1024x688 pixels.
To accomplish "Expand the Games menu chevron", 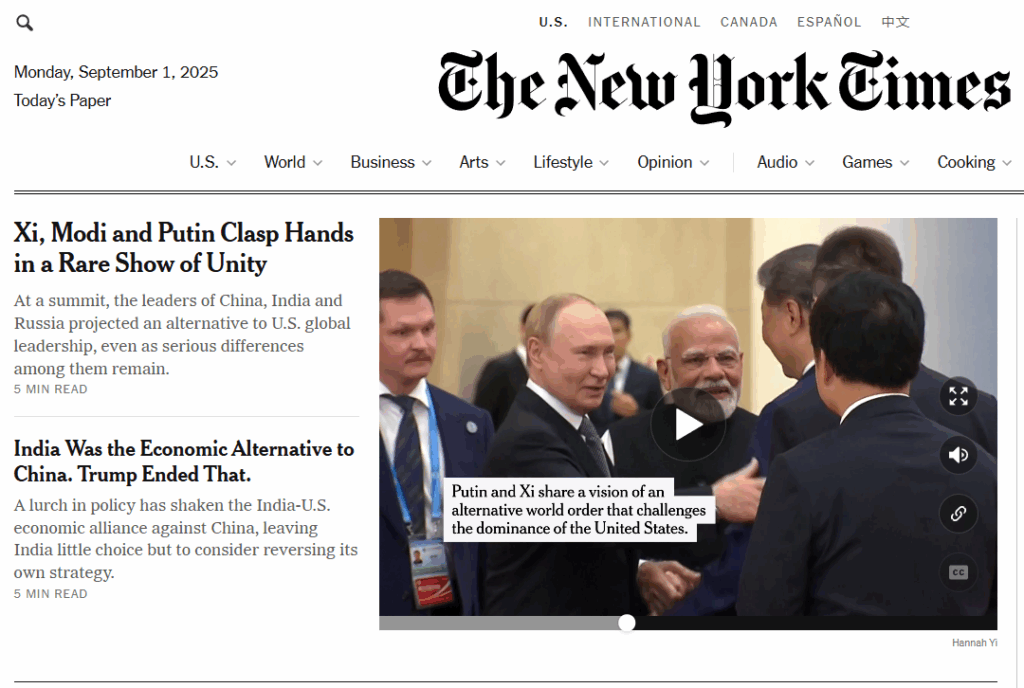I will [x=904, y=163].
